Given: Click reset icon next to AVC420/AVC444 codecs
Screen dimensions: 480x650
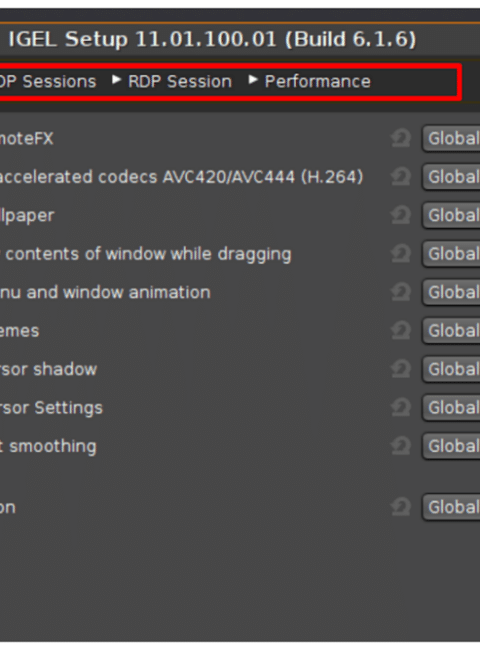Looking at the screenshot, I should [401, 177].
